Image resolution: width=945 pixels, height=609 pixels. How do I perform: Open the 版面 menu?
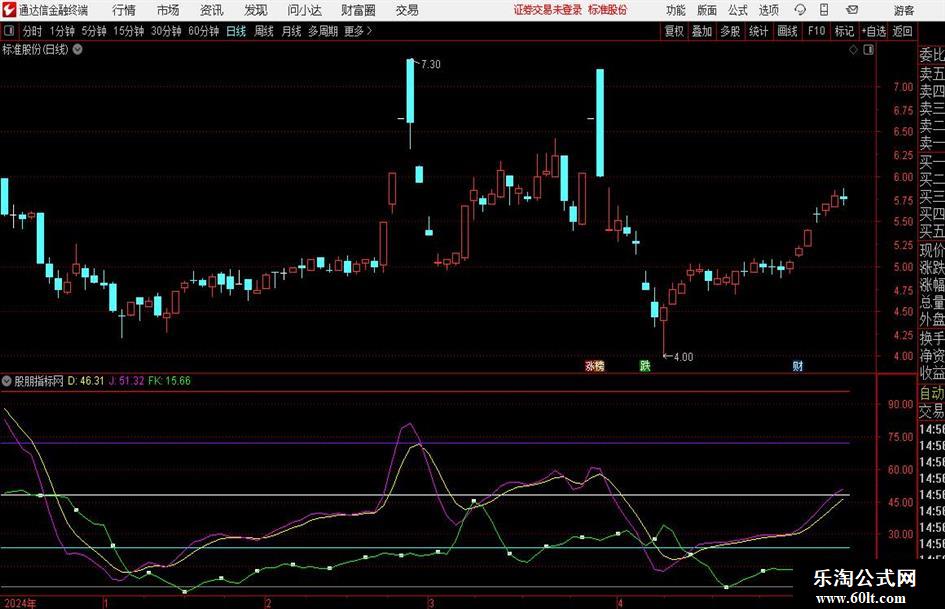pyautogui.click(x=706, y=10)
